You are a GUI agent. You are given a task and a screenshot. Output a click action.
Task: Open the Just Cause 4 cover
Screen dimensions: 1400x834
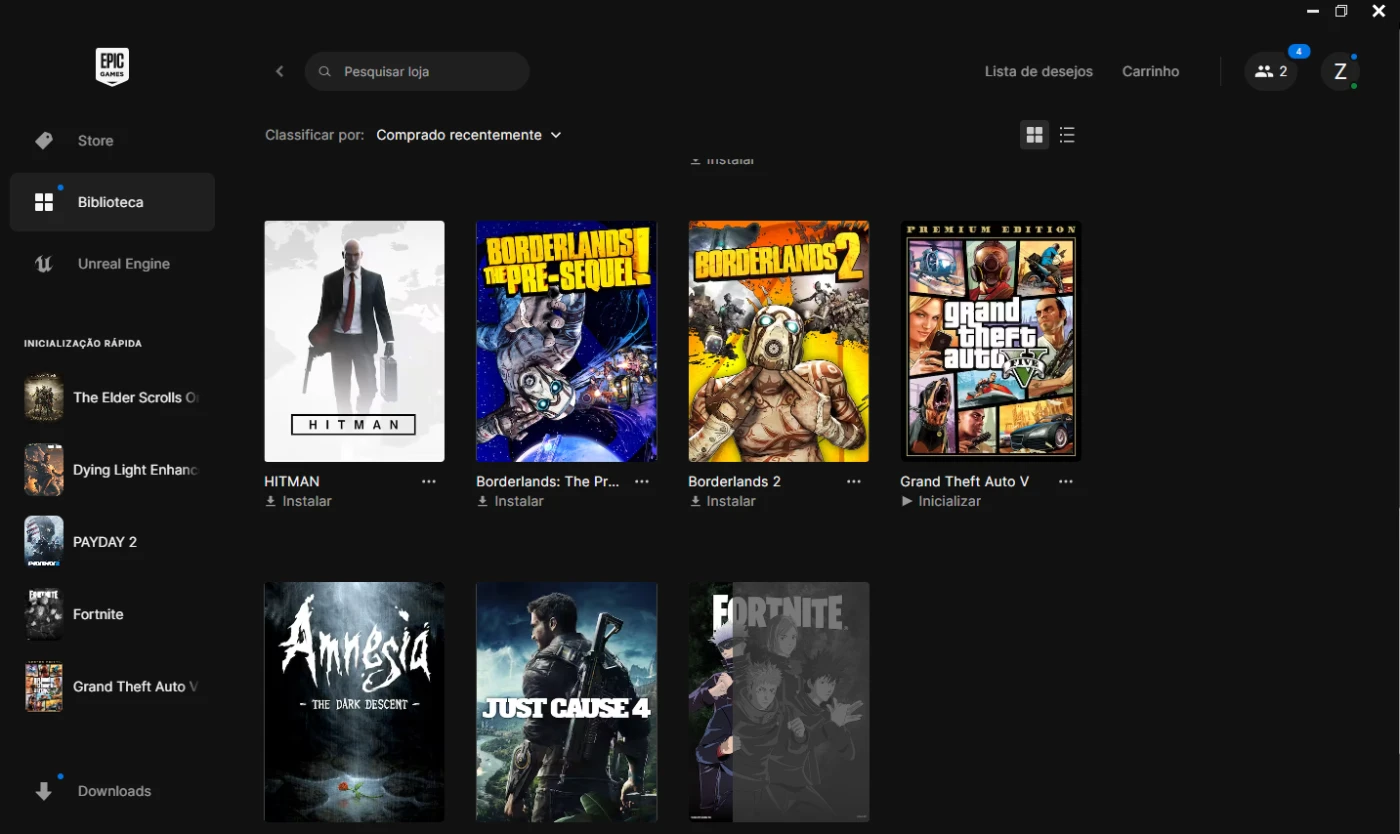pos(566,702)
